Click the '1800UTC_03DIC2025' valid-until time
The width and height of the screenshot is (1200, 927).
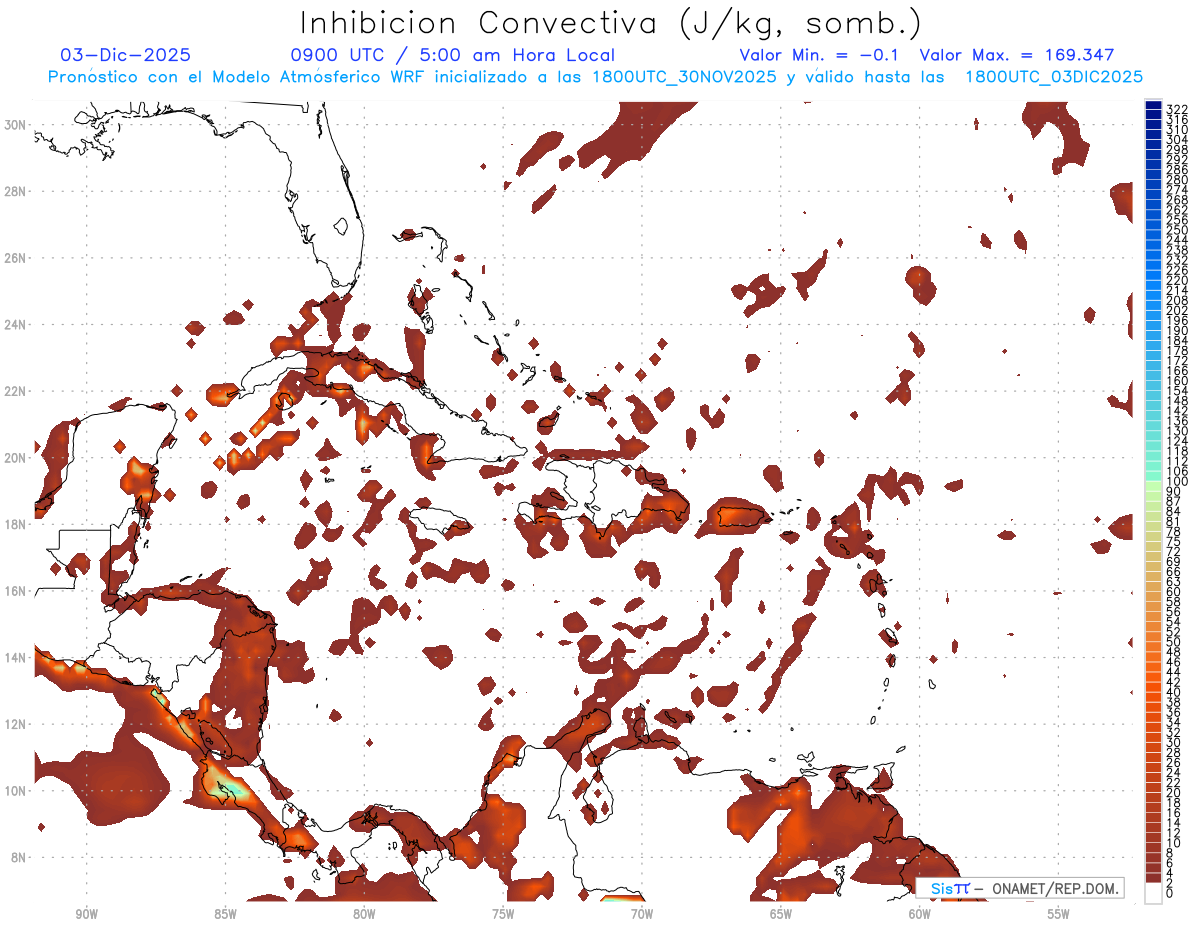click(x=1054, y=77)
